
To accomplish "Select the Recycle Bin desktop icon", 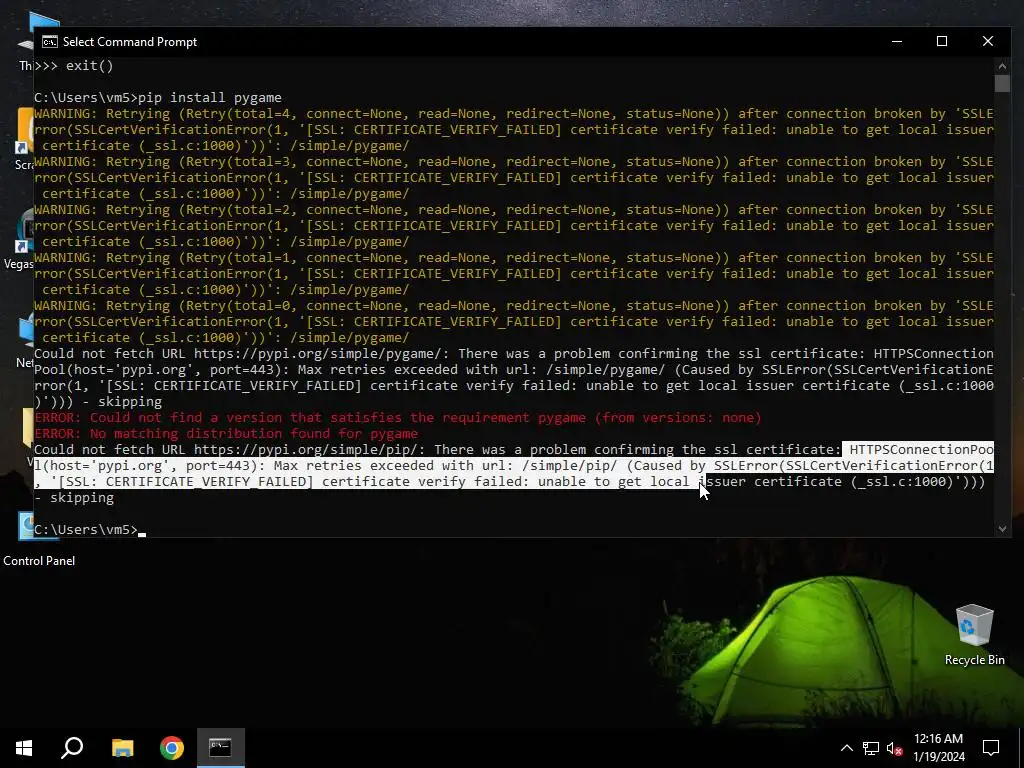I will pyautogui.click(x=974, y=635).
